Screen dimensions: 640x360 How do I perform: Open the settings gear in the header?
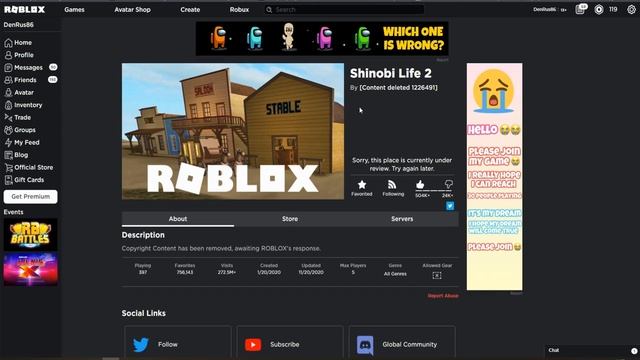click(631, 9)
